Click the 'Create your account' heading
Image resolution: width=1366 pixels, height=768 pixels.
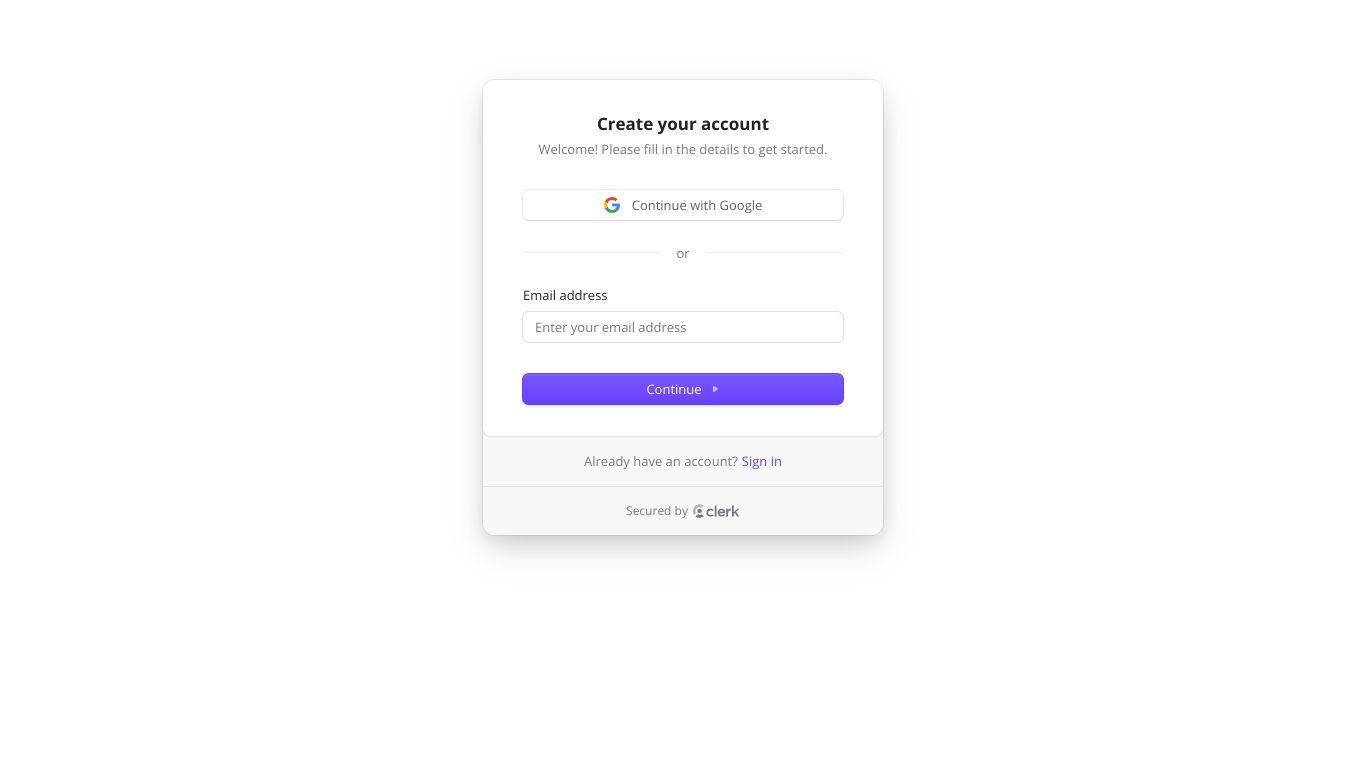(683, 124)
